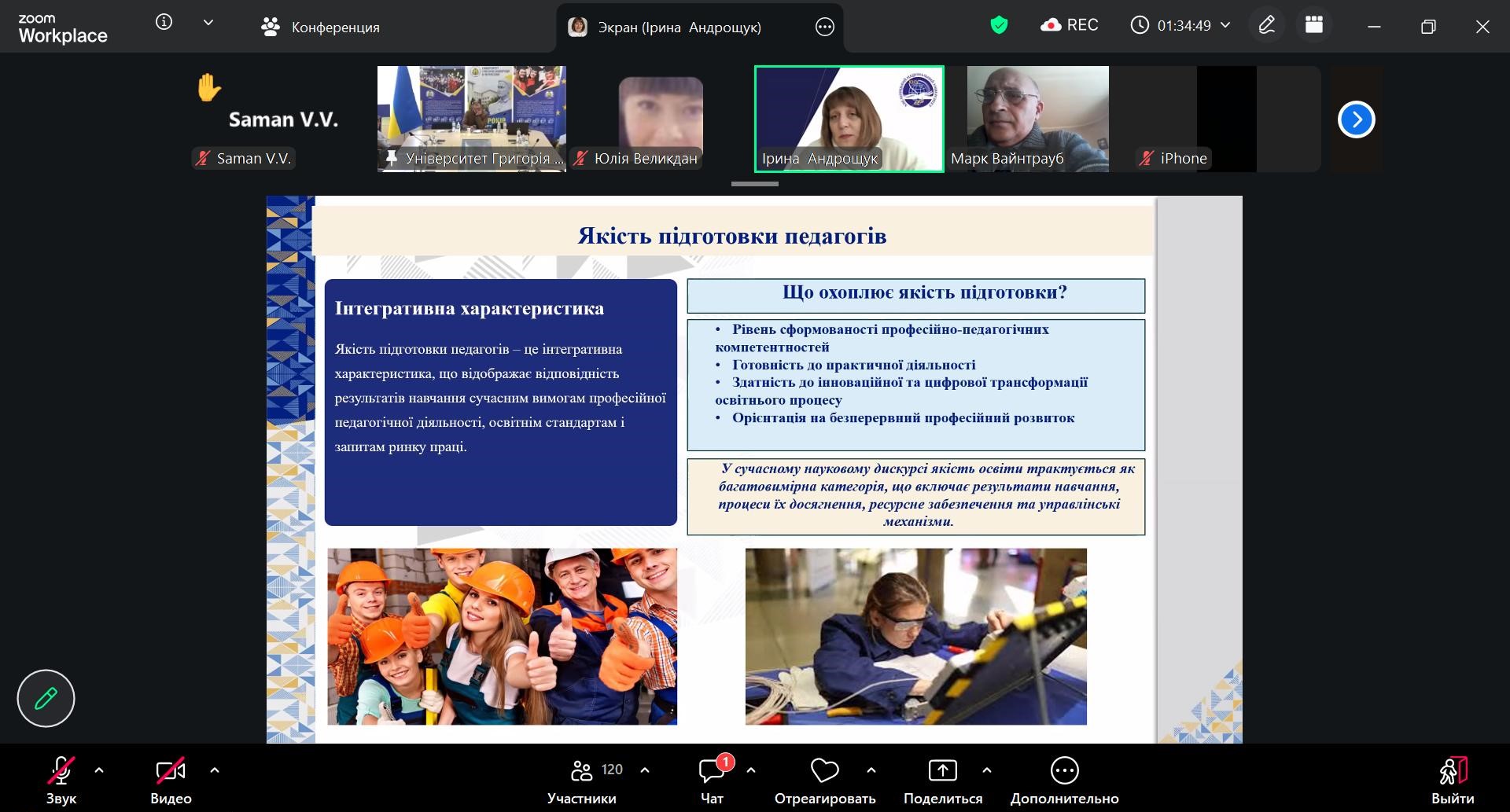Open the meeting info icon
Viewport: 1510px width, 812px height.
coord(164,23)
